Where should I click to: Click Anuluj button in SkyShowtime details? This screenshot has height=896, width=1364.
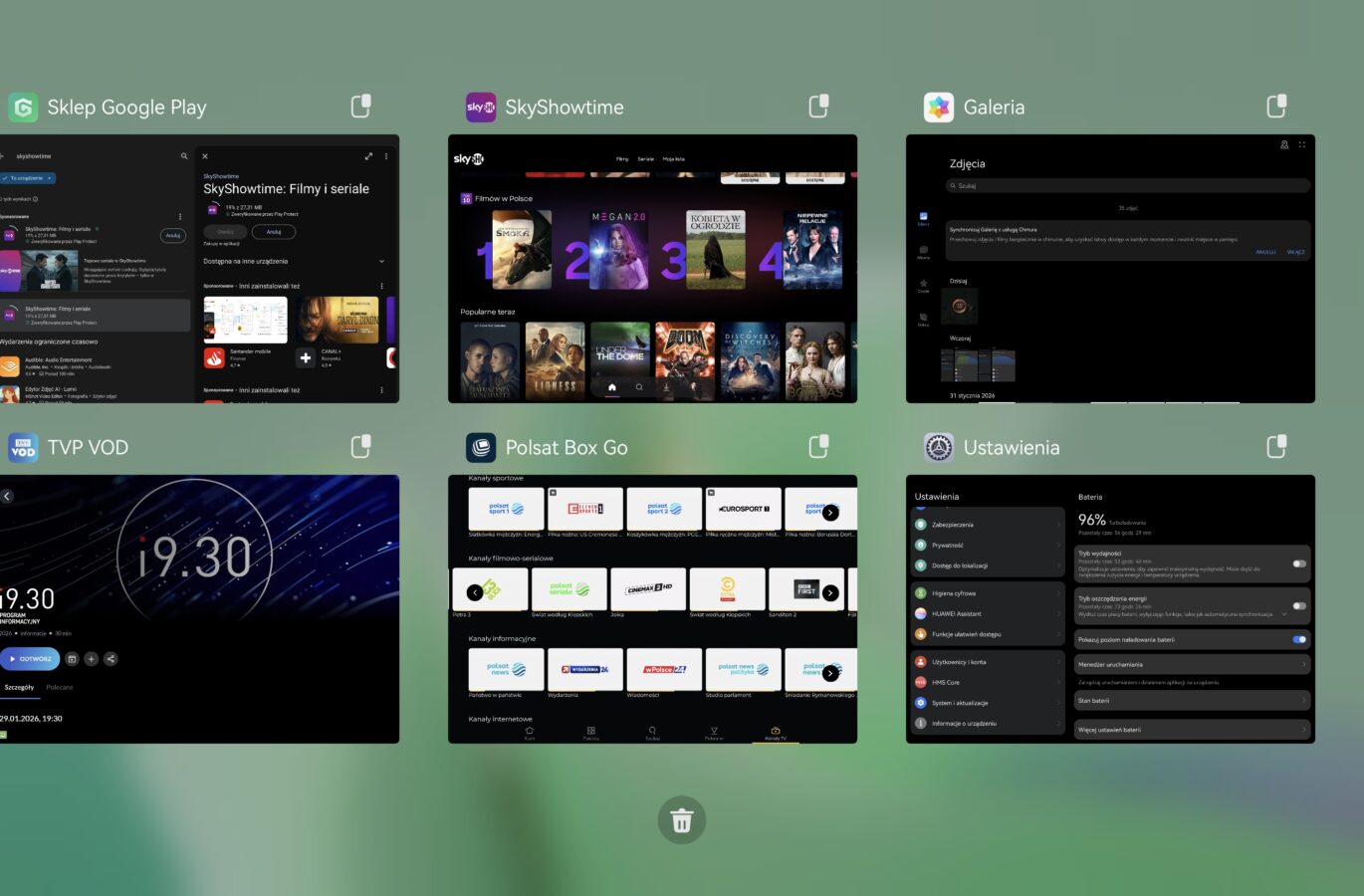pyautogui.click(x=274, y=232)
